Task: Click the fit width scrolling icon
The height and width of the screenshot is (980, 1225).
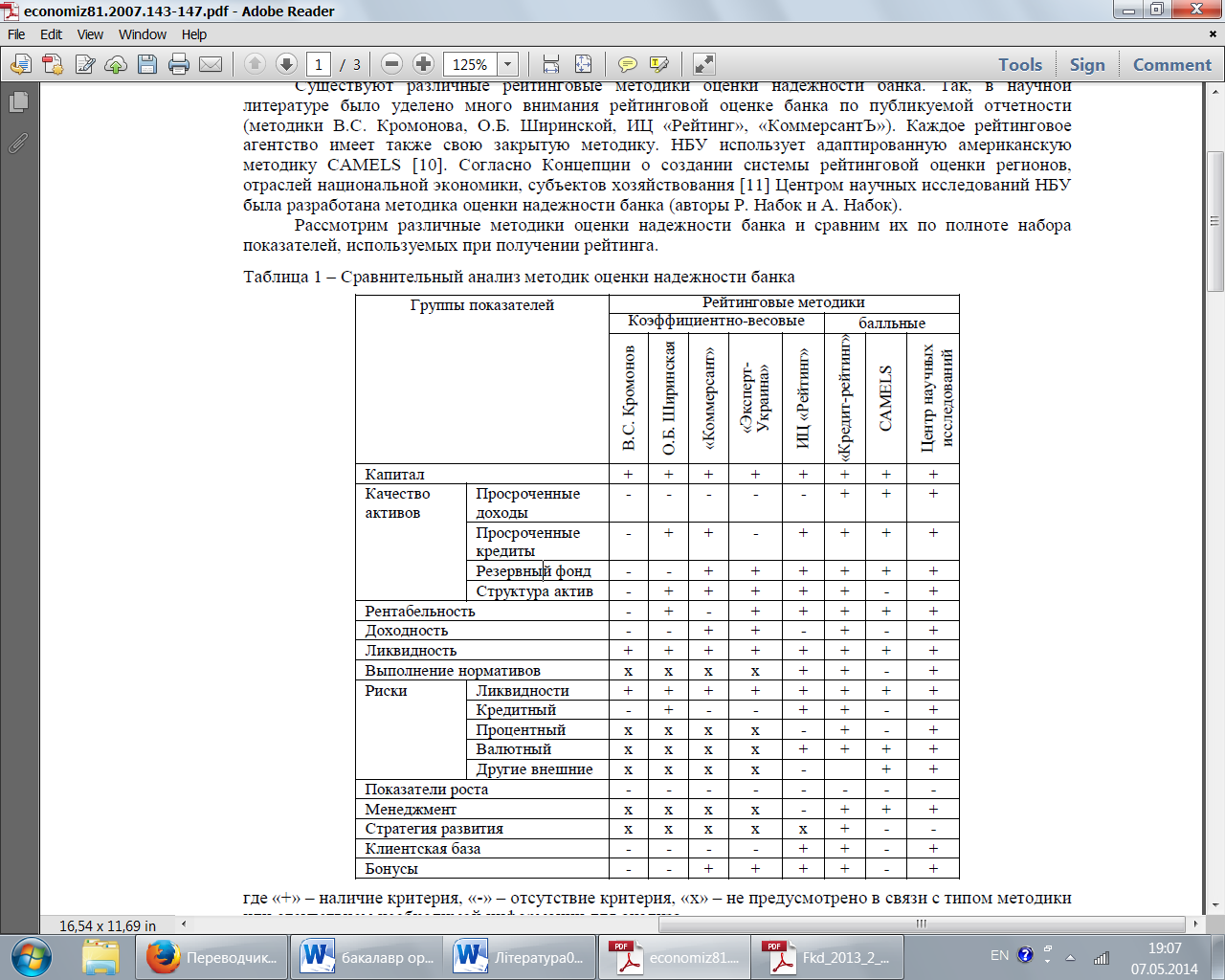Action: tap(551, 64)
